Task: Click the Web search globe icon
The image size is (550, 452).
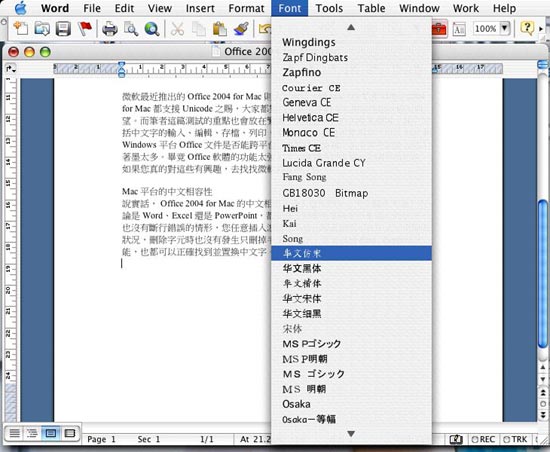Action: pos(152,29)
